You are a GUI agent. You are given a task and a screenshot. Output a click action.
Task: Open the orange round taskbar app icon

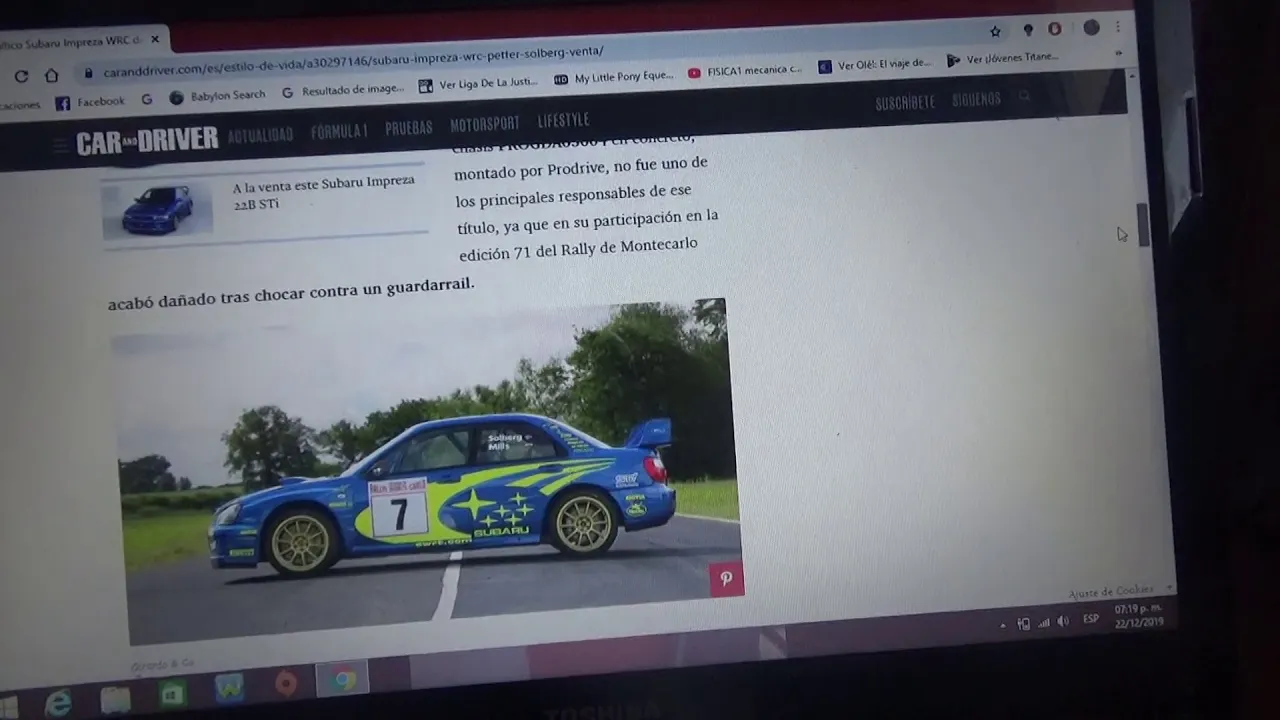click(x=286, y=685)
